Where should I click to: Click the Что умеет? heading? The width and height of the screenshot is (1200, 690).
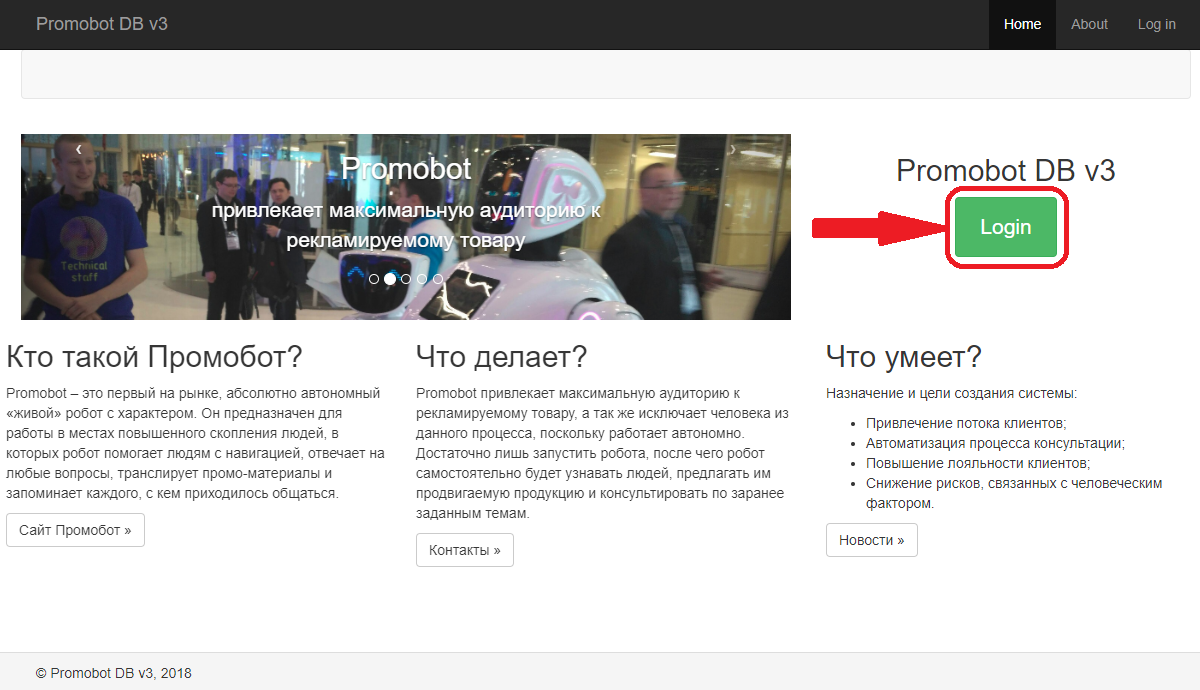(x=904, y=357)
